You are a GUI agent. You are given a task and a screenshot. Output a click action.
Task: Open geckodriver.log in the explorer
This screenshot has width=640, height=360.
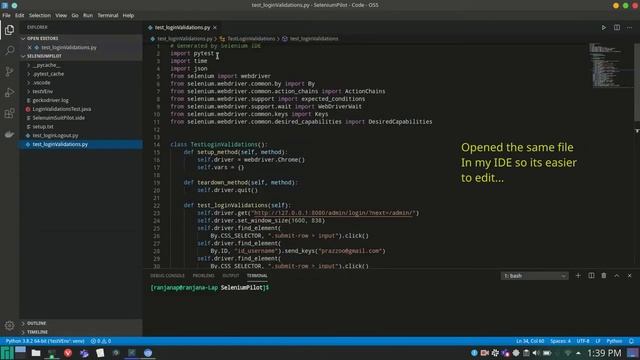51,100
